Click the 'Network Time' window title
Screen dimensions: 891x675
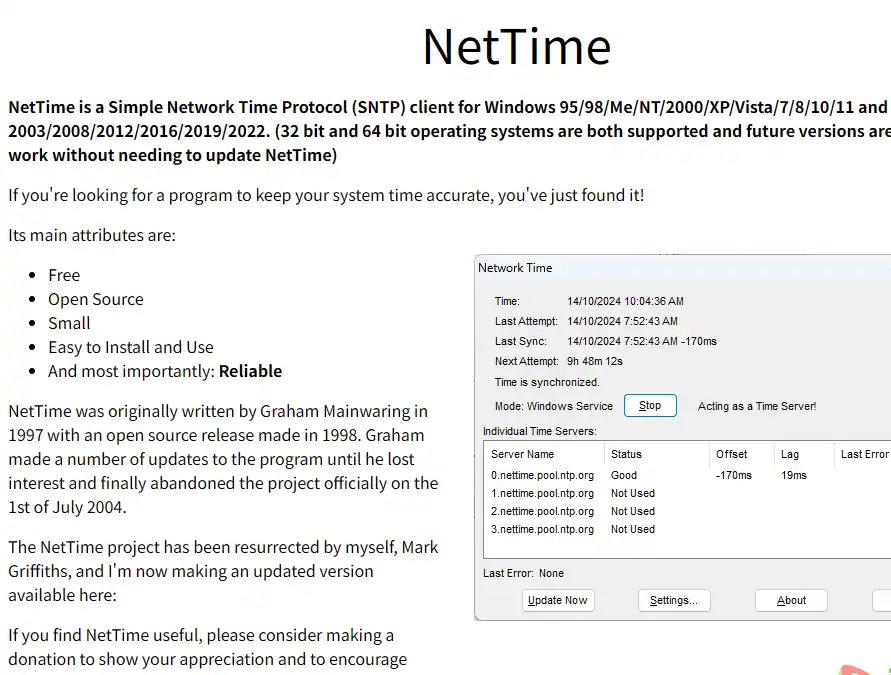[x=515, y=268]
